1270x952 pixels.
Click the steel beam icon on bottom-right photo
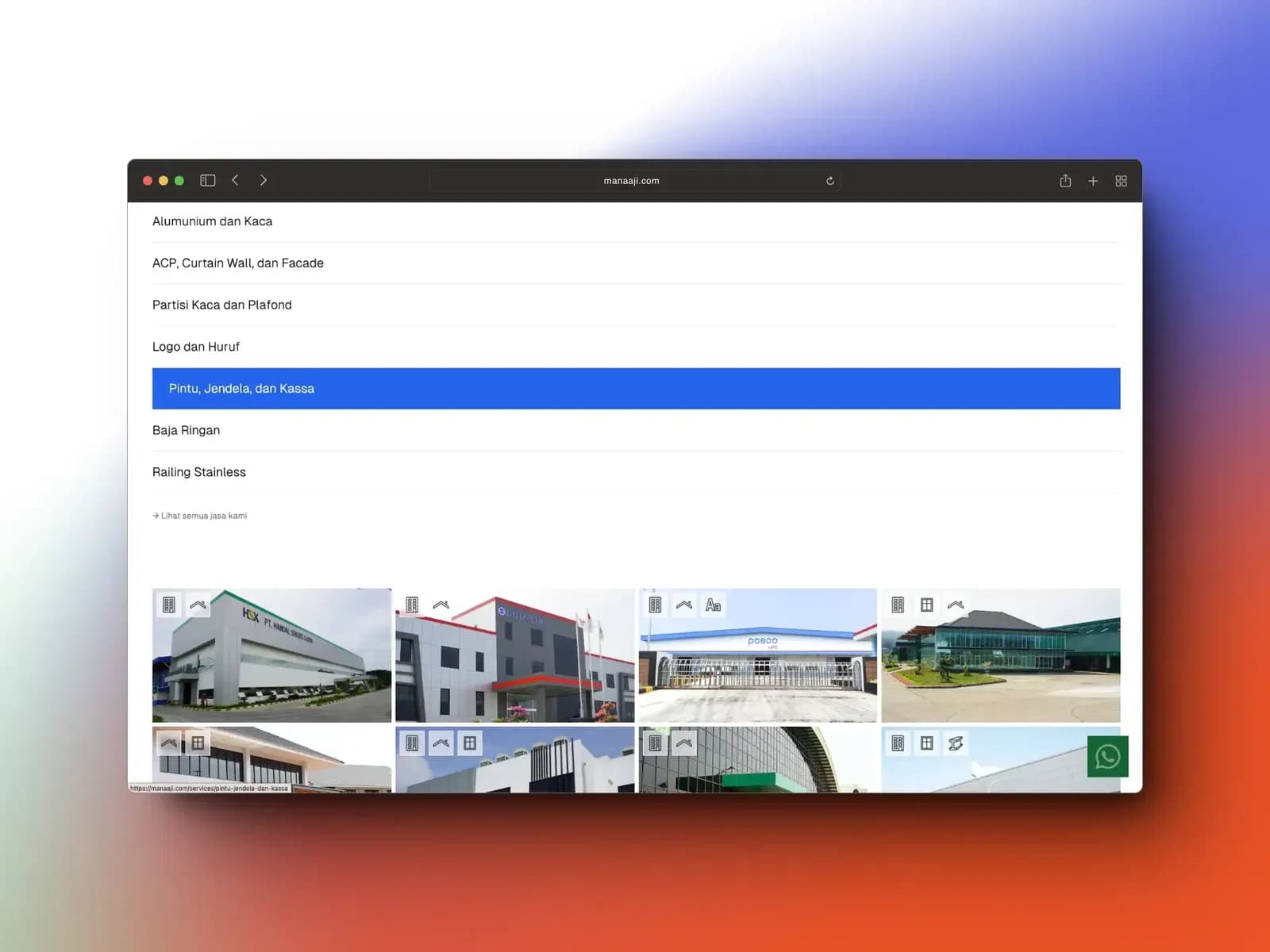point(956,743)
